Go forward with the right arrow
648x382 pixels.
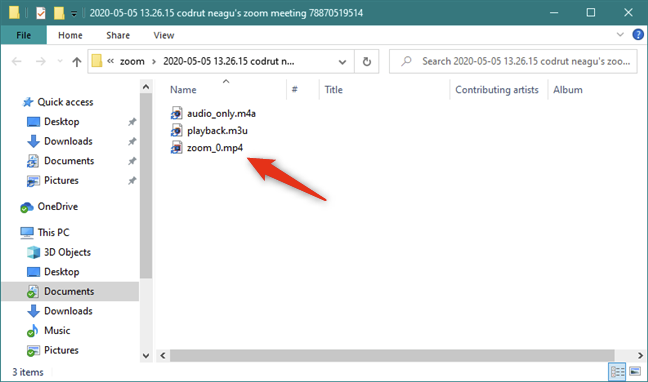pyautogui.click(x=40, y=62)
